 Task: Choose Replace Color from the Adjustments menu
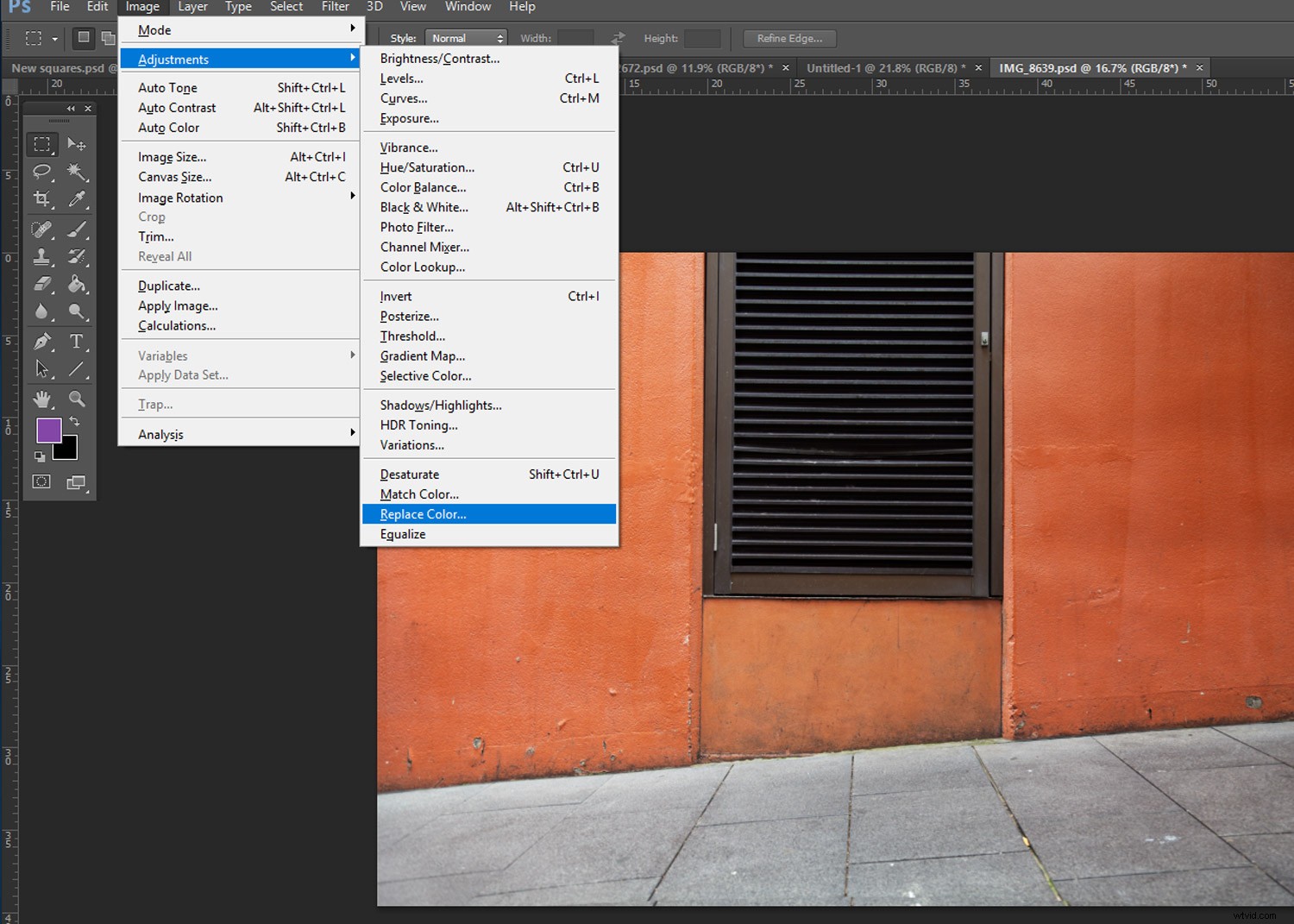coord(422,513)
